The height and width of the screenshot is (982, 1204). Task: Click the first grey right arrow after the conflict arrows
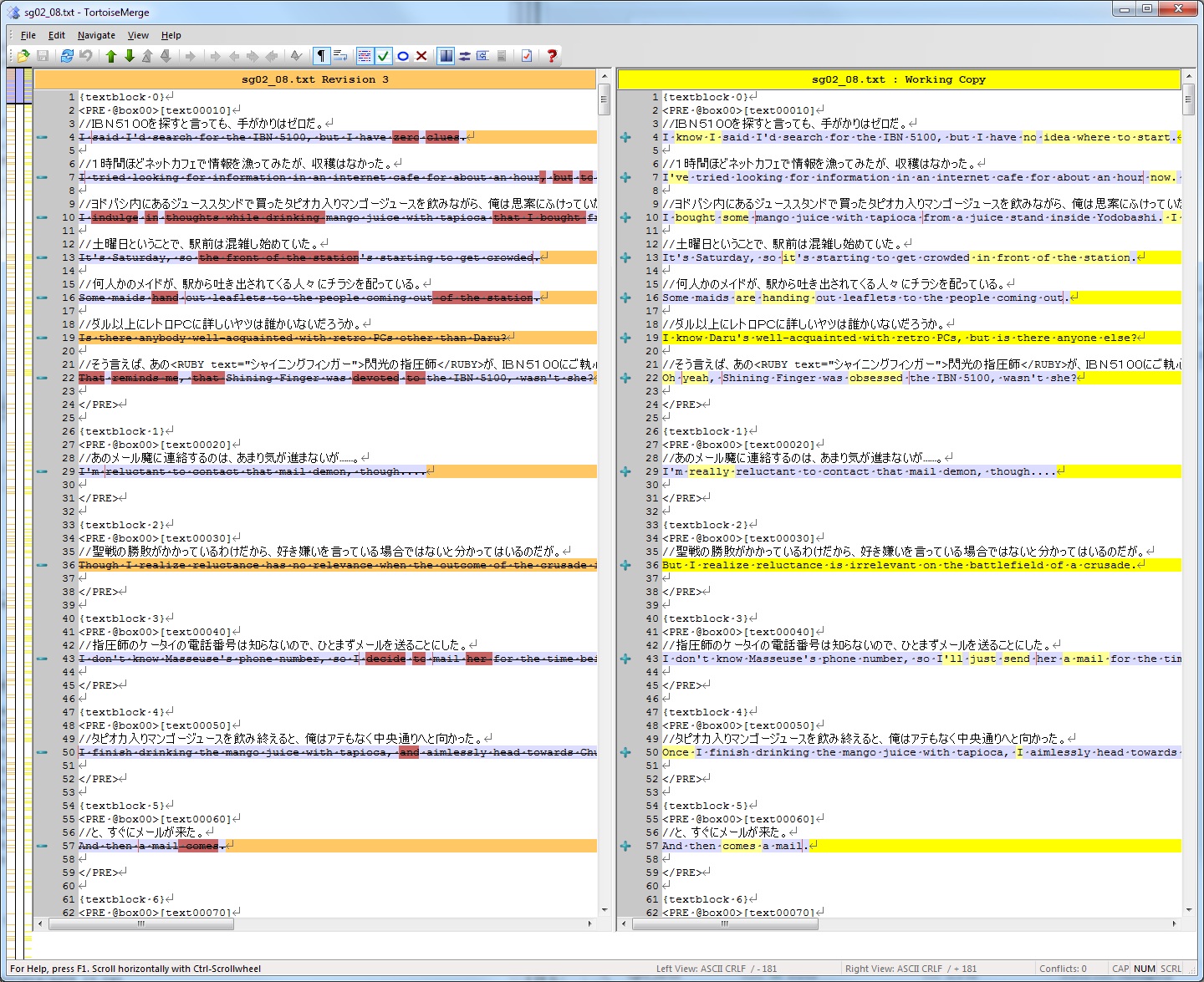click(191, 56)
